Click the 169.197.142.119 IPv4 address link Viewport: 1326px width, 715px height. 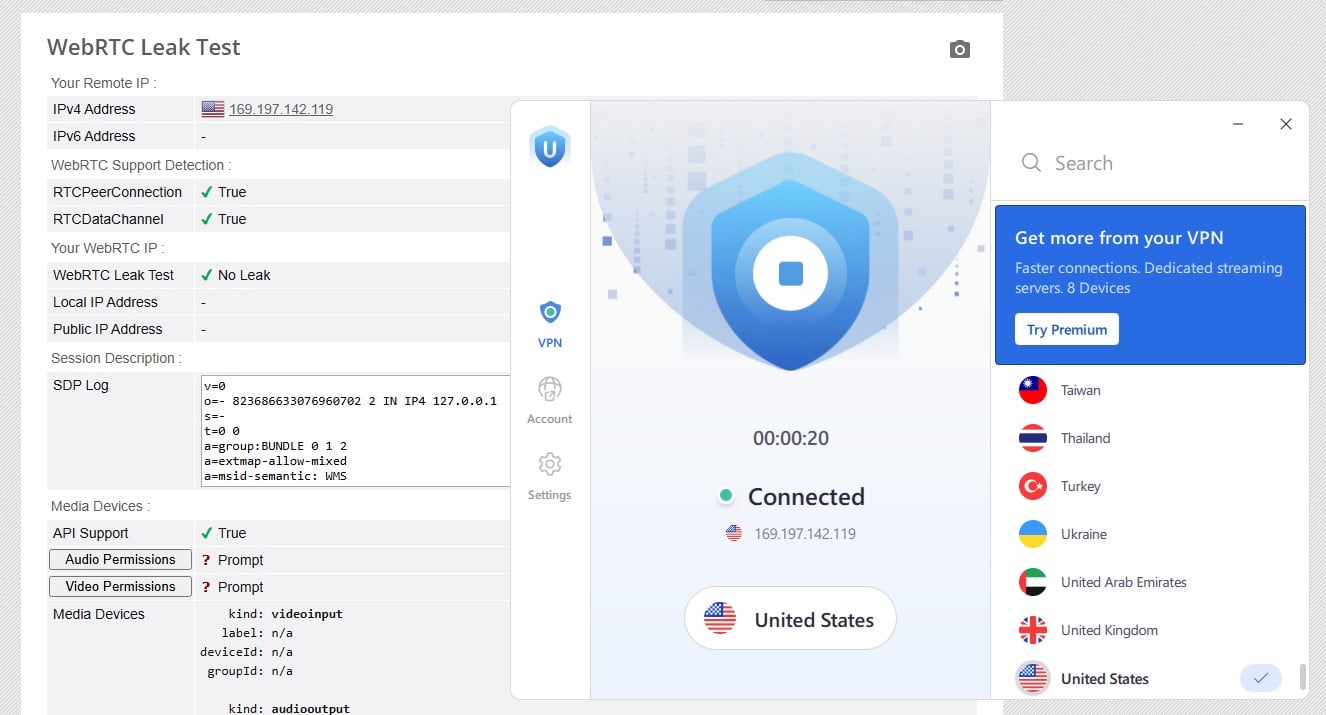(281, 109)
